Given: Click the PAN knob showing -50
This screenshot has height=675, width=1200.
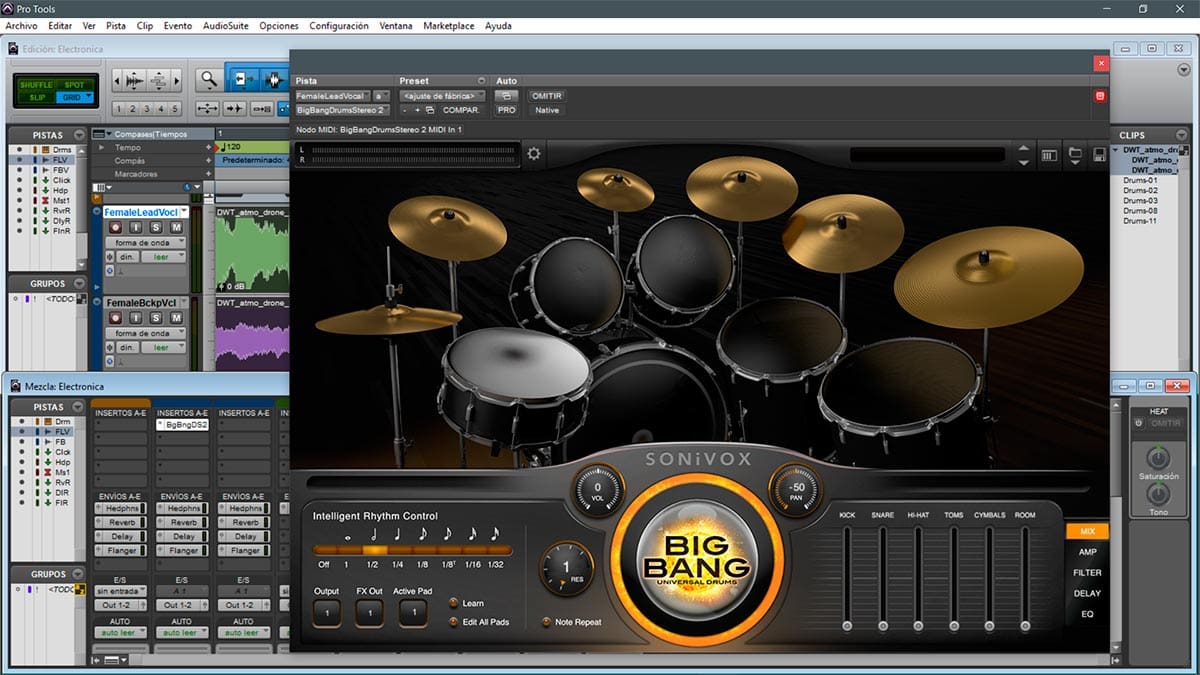Looking at the screenshot, I should [x=796, y=489].
